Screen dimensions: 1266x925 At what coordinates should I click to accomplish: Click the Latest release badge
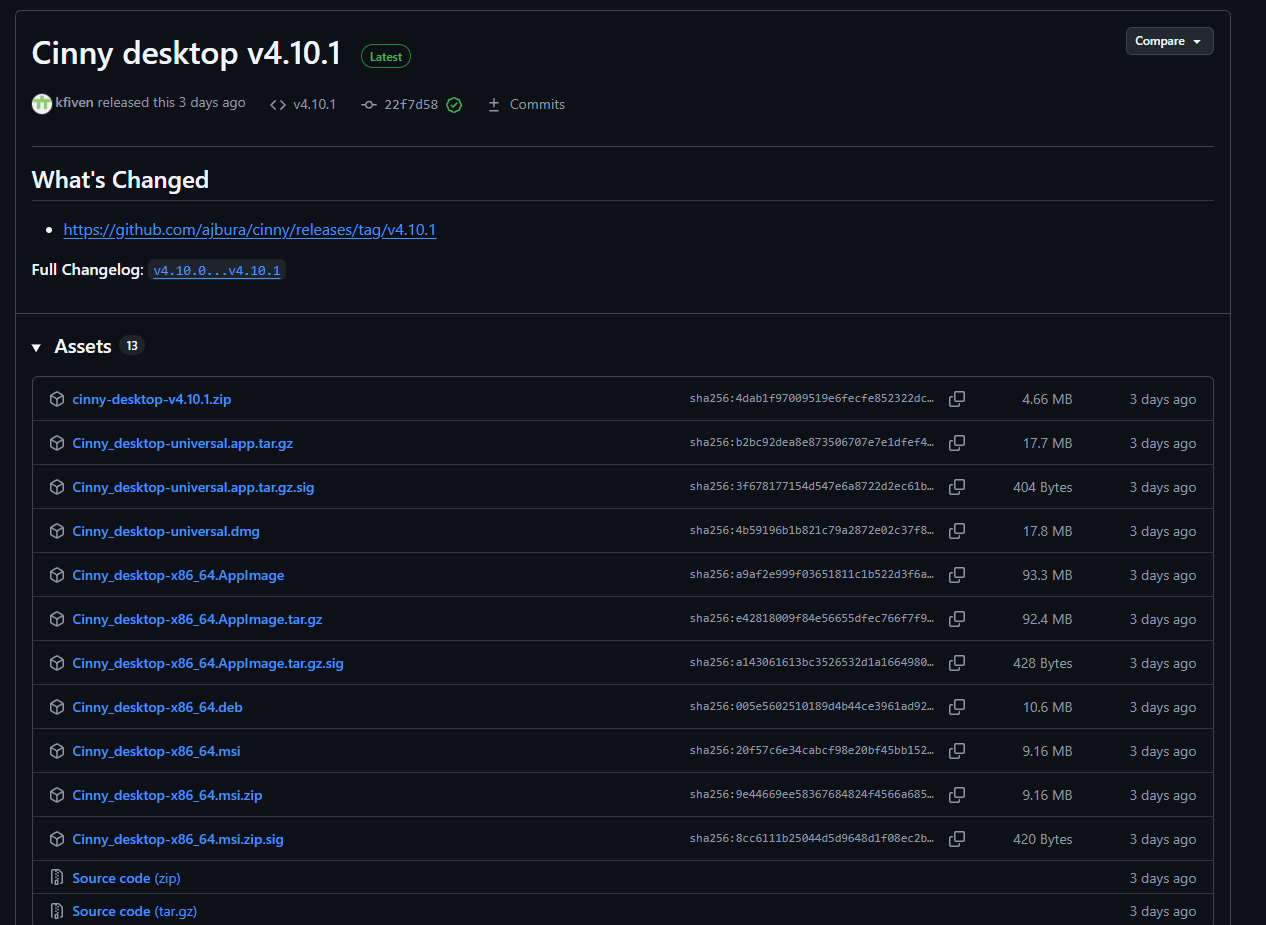click(x=386, y=57)
